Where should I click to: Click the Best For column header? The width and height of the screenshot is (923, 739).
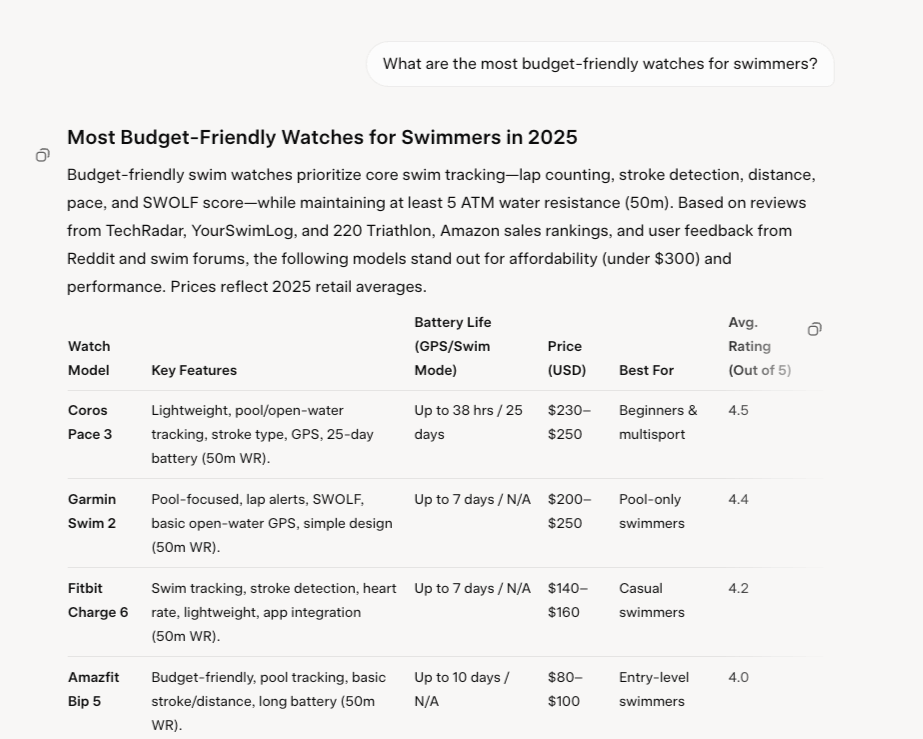pos(646,370)
